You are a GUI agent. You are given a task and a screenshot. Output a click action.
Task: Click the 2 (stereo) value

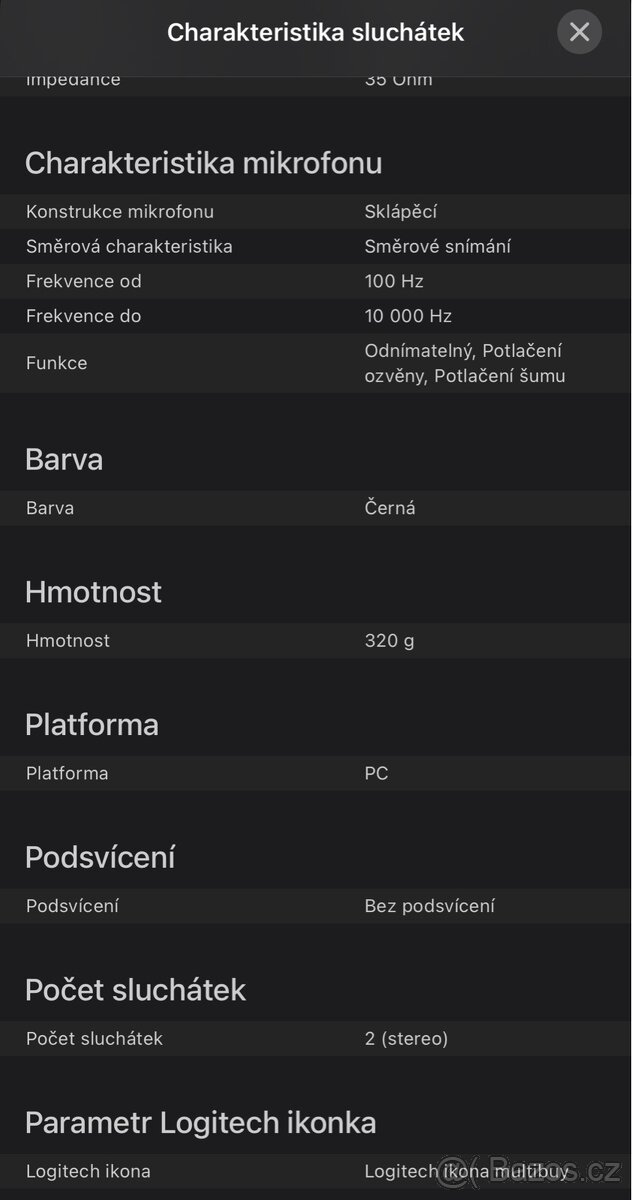406,1039
